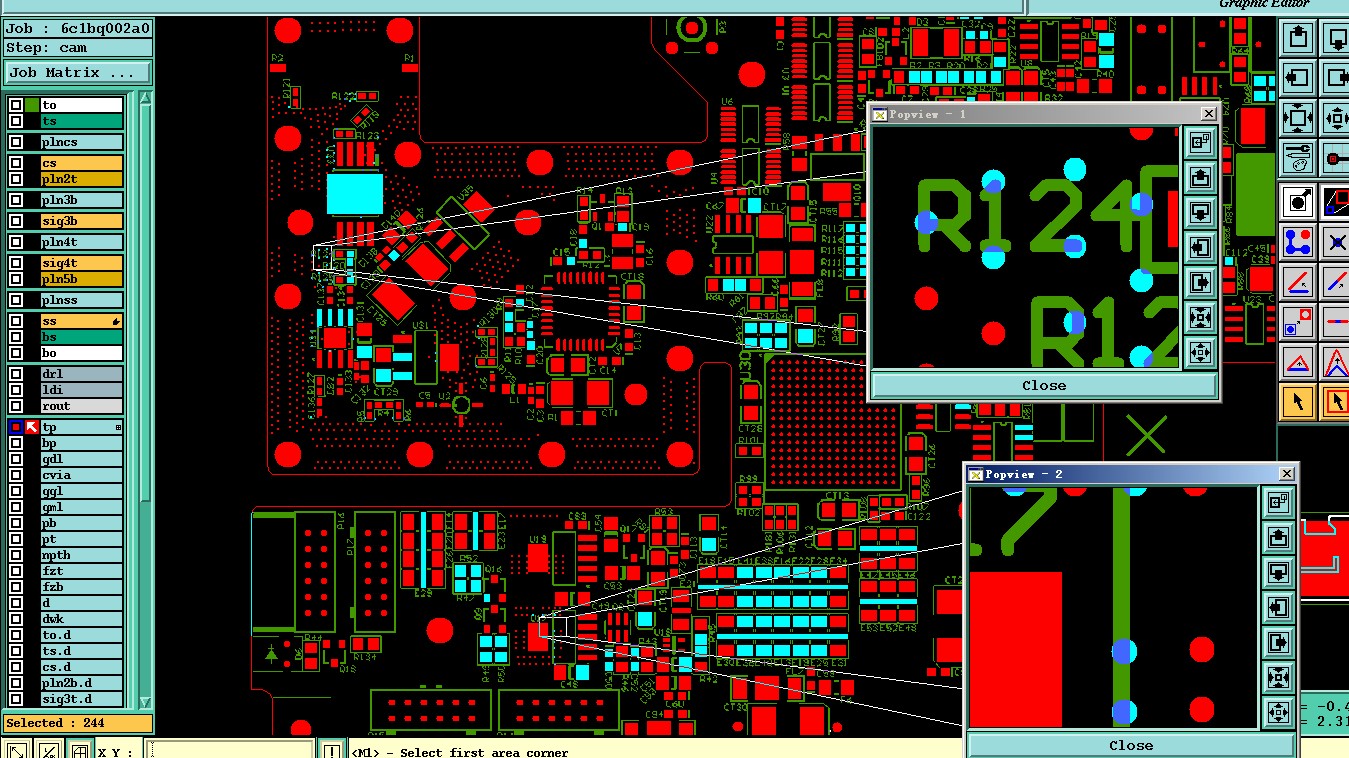
Task: Select the rout layer row
Action: tap(81, 406)
